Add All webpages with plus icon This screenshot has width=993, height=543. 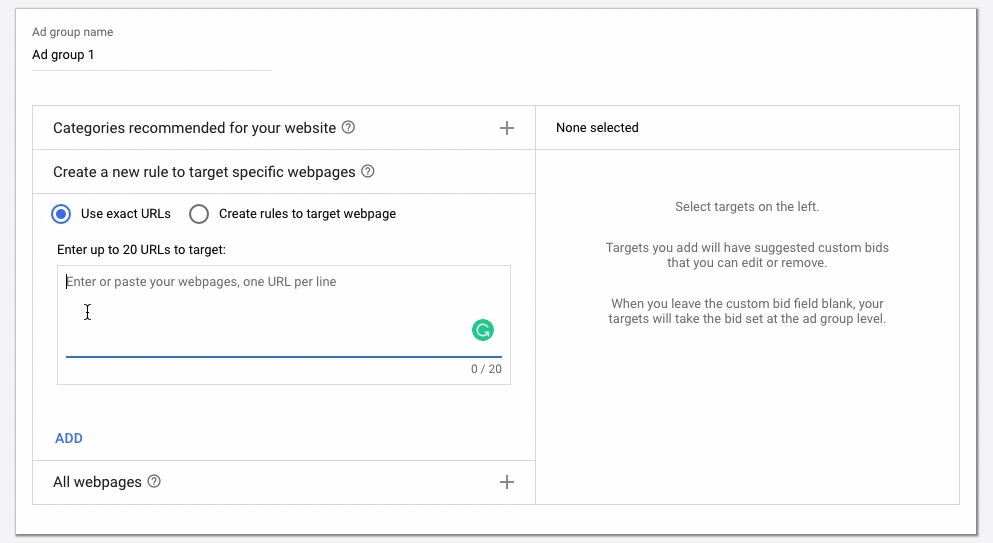[x=507, y=482]
